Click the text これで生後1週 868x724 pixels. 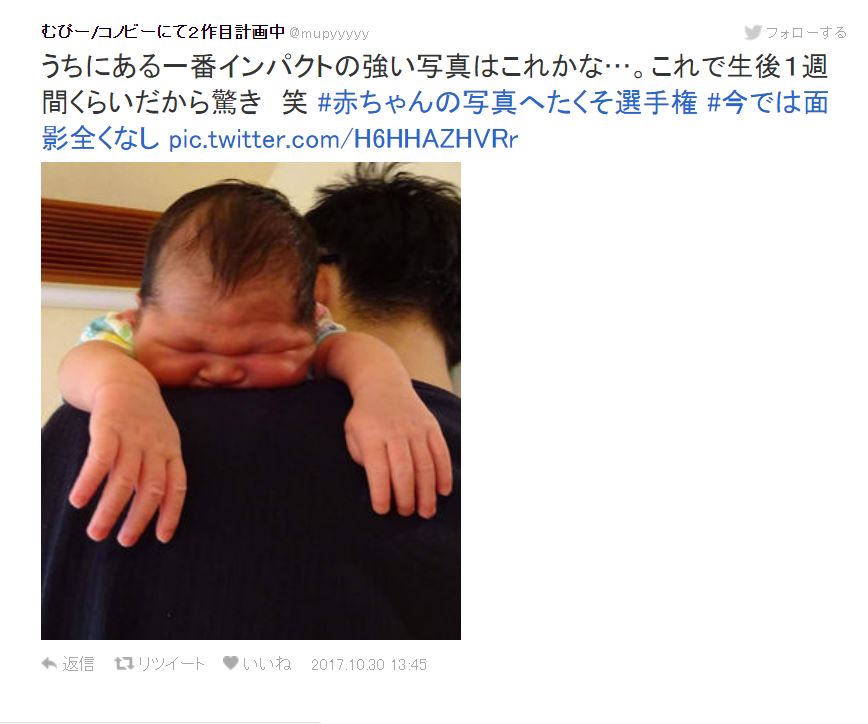739,67
